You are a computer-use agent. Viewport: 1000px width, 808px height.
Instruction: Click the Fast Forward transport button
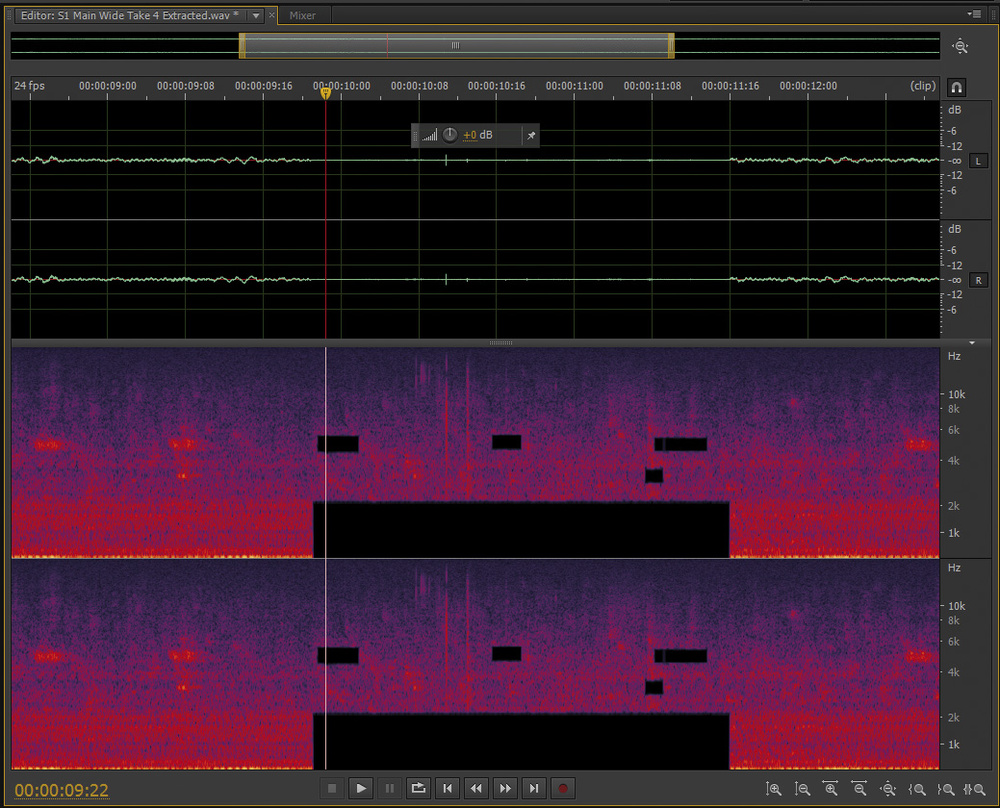click(505, 789)
